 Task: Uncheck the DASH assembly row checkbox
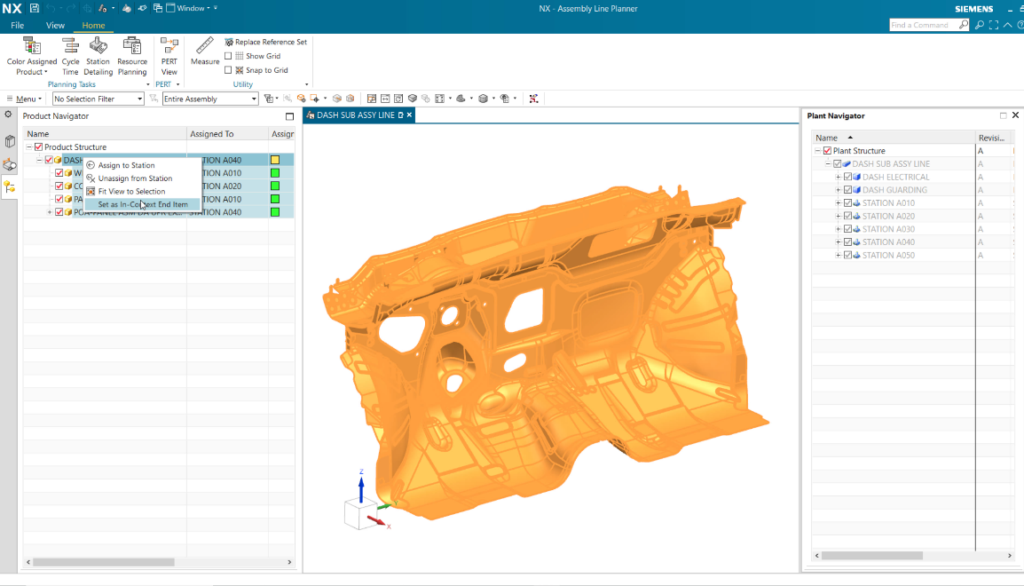pos(49,160)
